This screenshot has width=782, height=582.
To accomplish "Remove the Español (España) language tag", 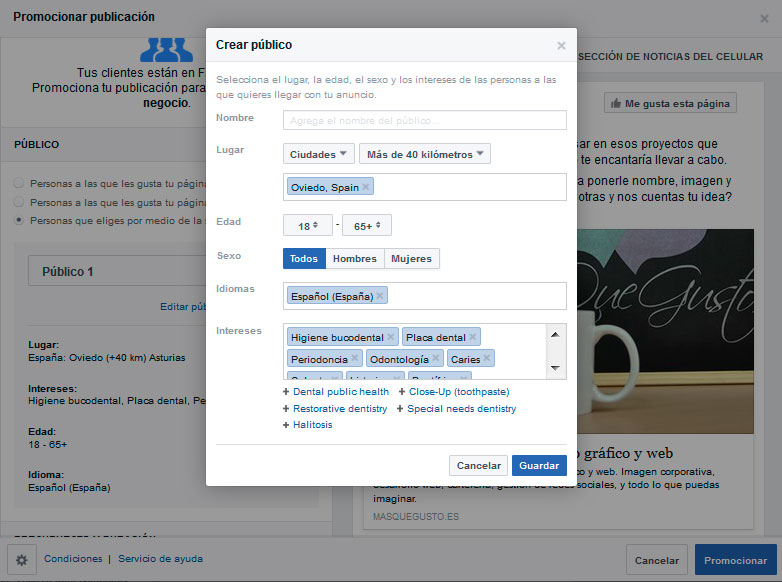I will [381, 296].
